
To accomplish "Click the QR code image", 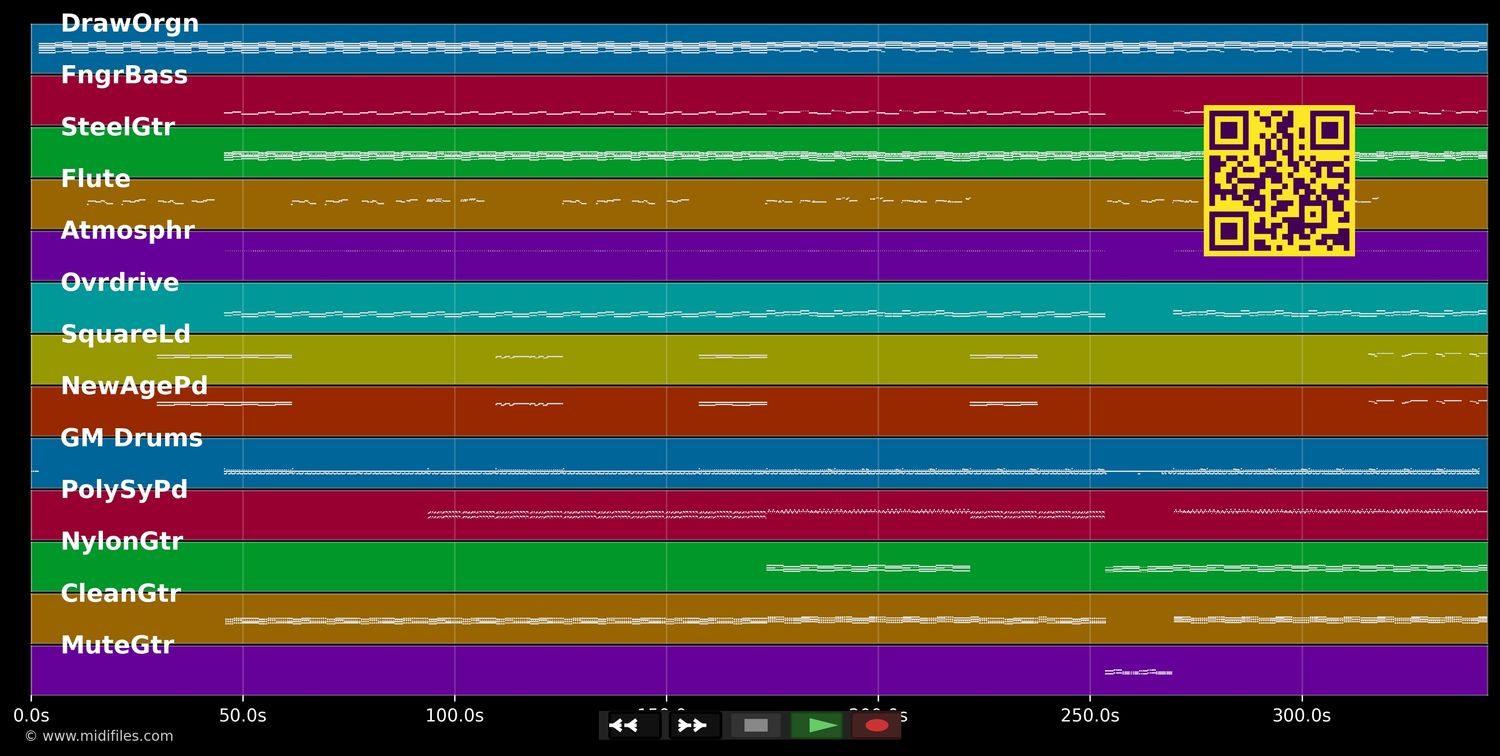I will 1280,181.
